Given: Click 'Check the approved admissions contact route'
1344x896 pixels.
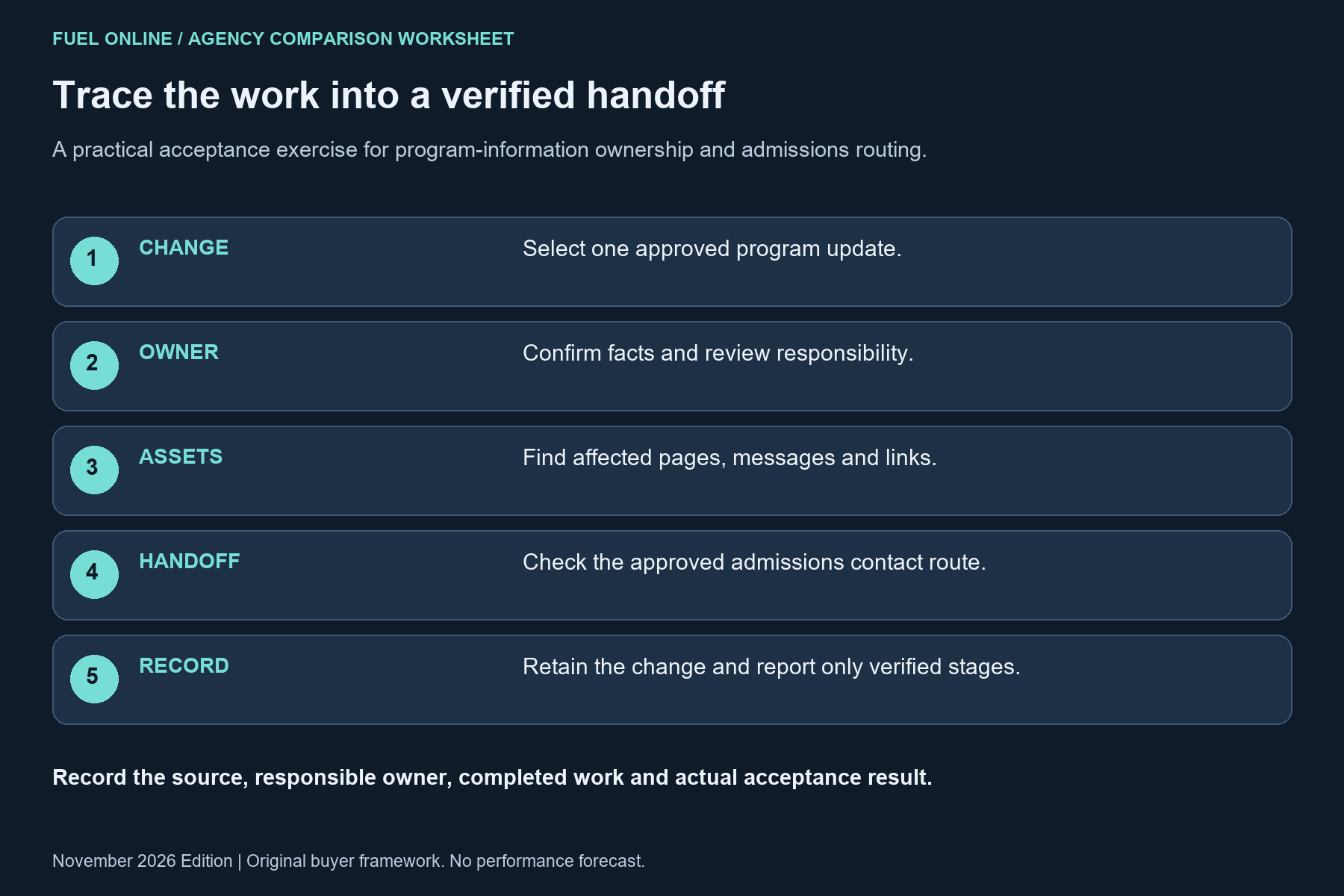Looking at the screenshot, I should (x=754, y=562).
